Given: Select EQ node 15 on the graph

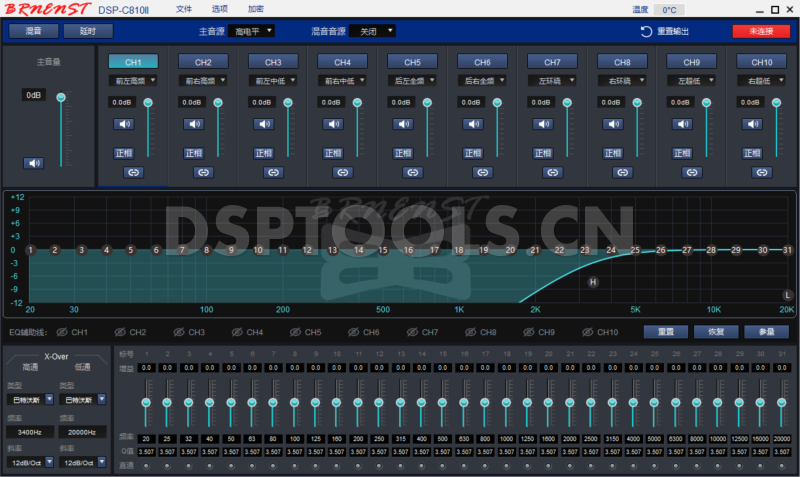Looking at the screenshot, I should (x=383, y=250).
